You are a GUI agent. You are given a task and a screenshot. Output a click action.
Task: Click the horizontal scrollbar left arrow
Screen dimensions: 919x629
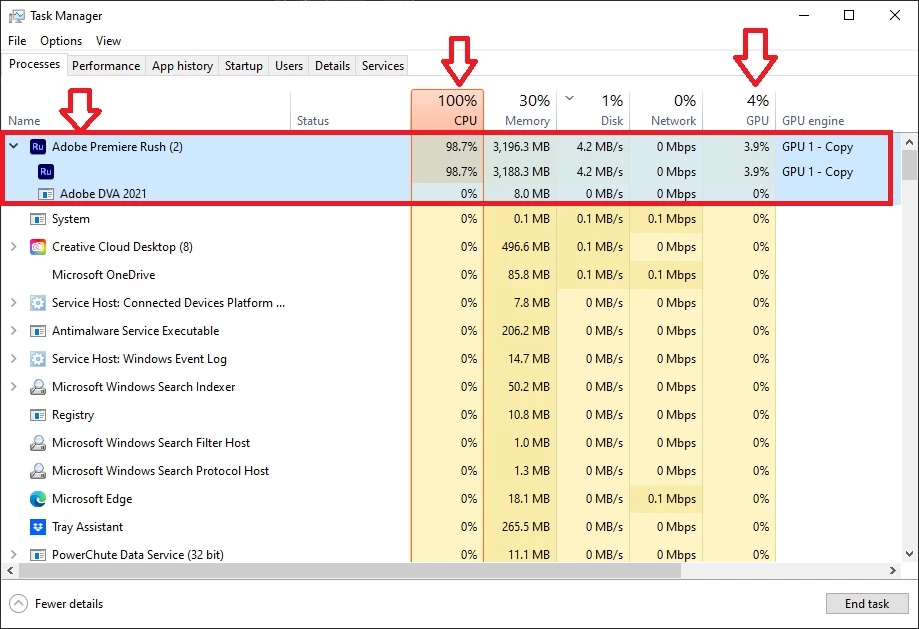(10, 570)
